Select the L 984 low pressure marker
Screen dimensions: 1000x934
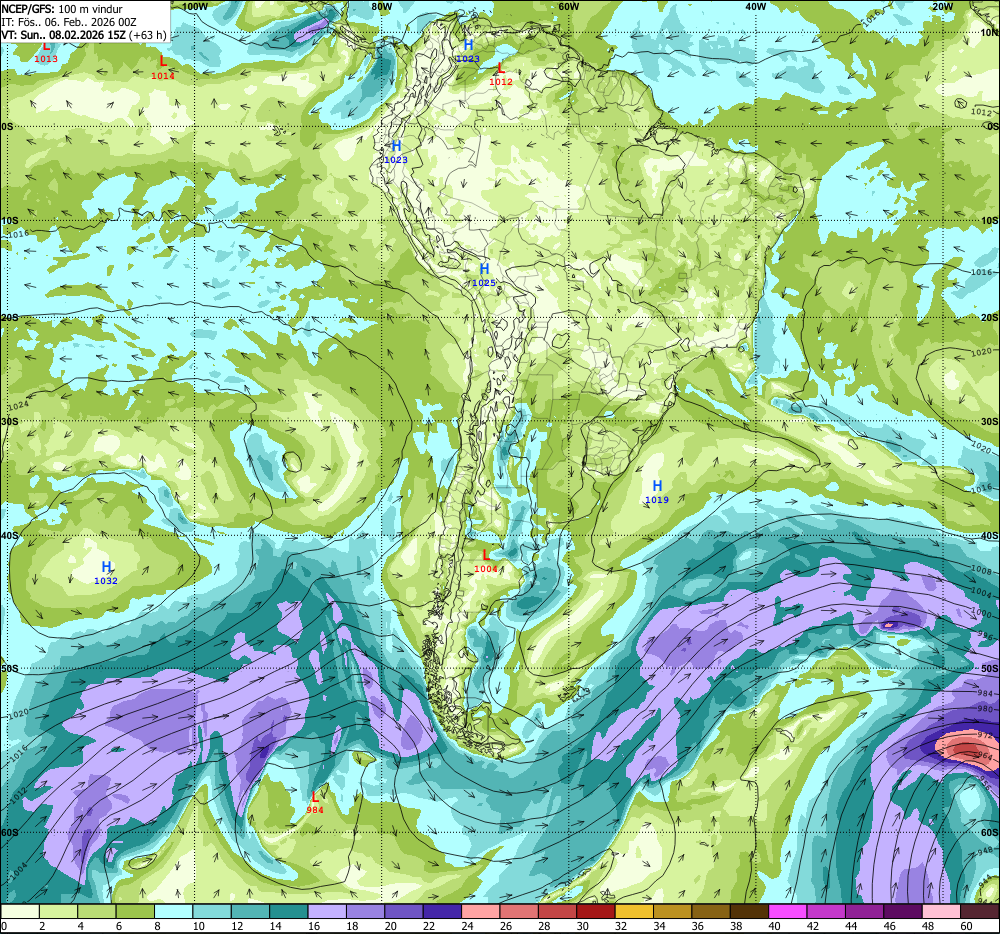pyautogui.click(x=315, y=803)
